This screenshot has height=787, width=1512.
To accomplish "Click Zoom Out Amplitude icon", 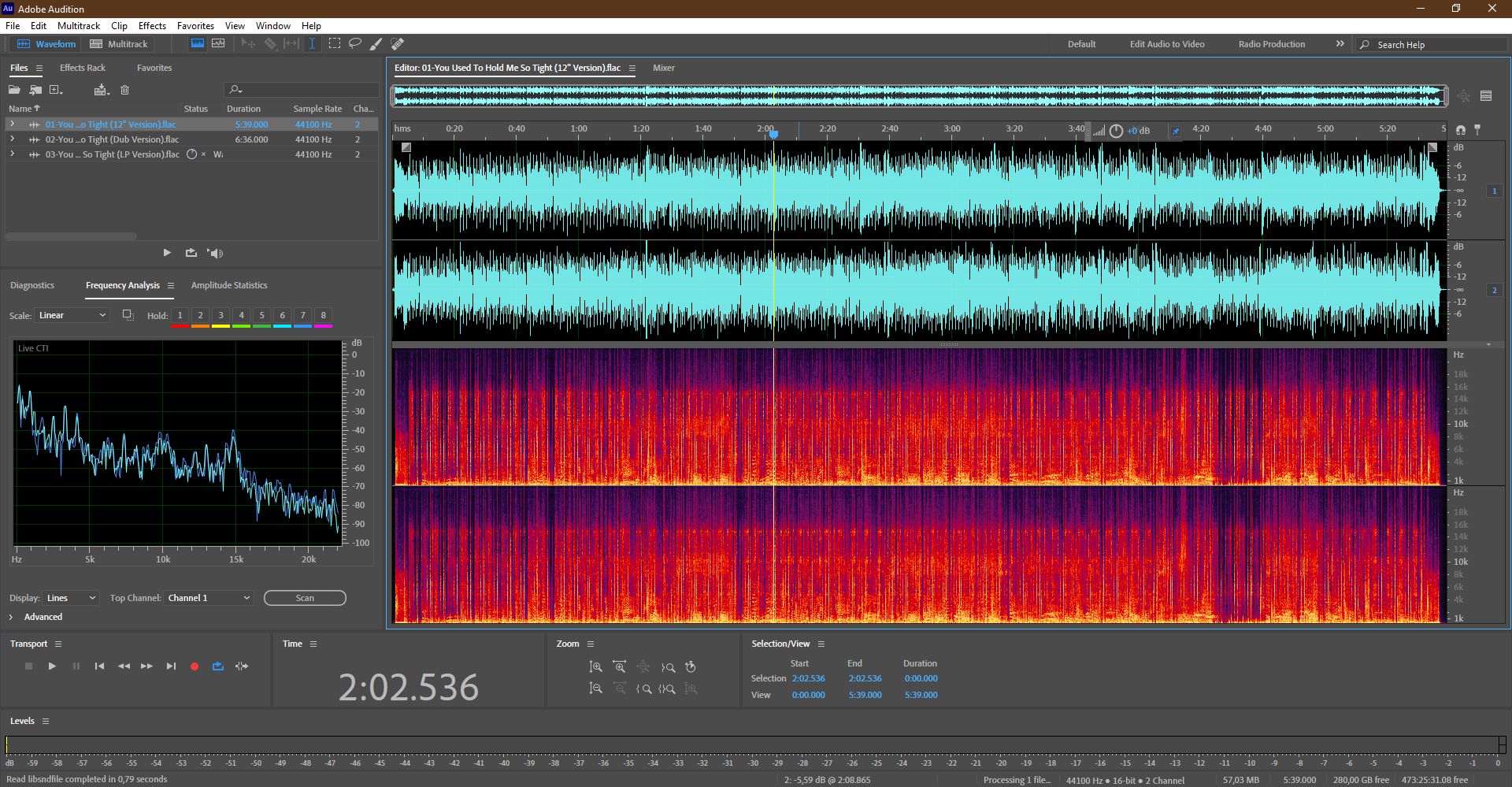I will point(596,689).
